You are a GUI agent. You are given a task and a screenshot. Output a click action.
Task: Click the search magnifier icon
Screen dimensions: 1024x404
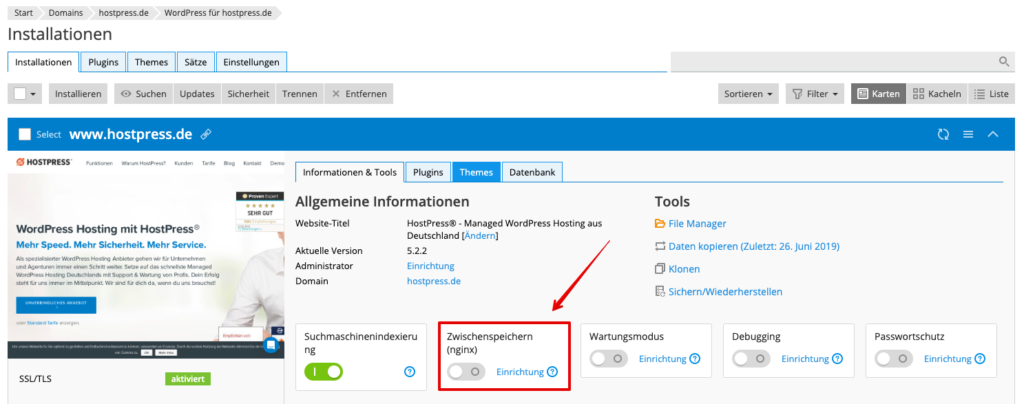point(1004,61)
